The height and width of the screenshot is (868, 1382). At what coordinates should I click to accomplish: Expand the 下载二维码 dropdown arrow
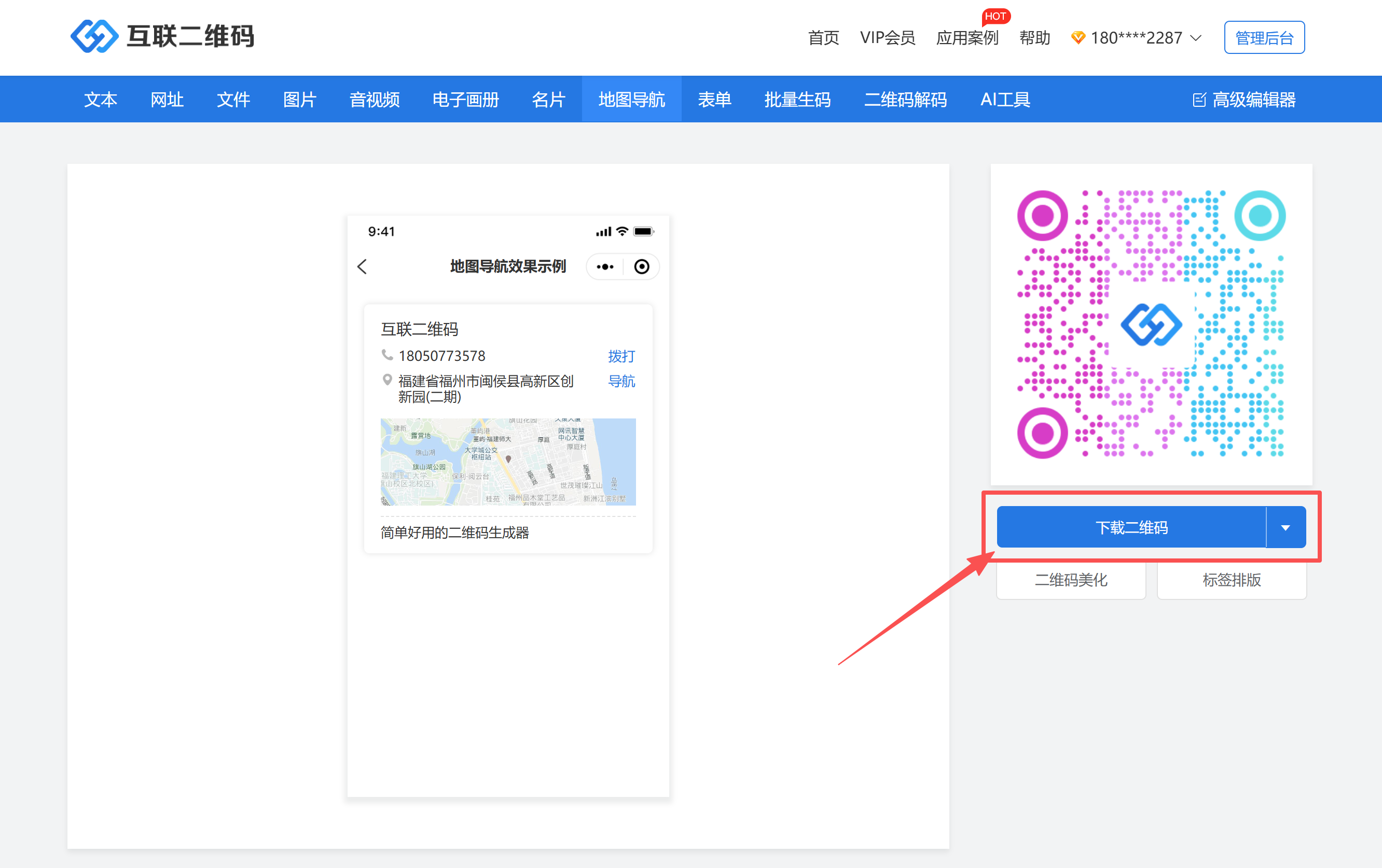click(1286, 527)
